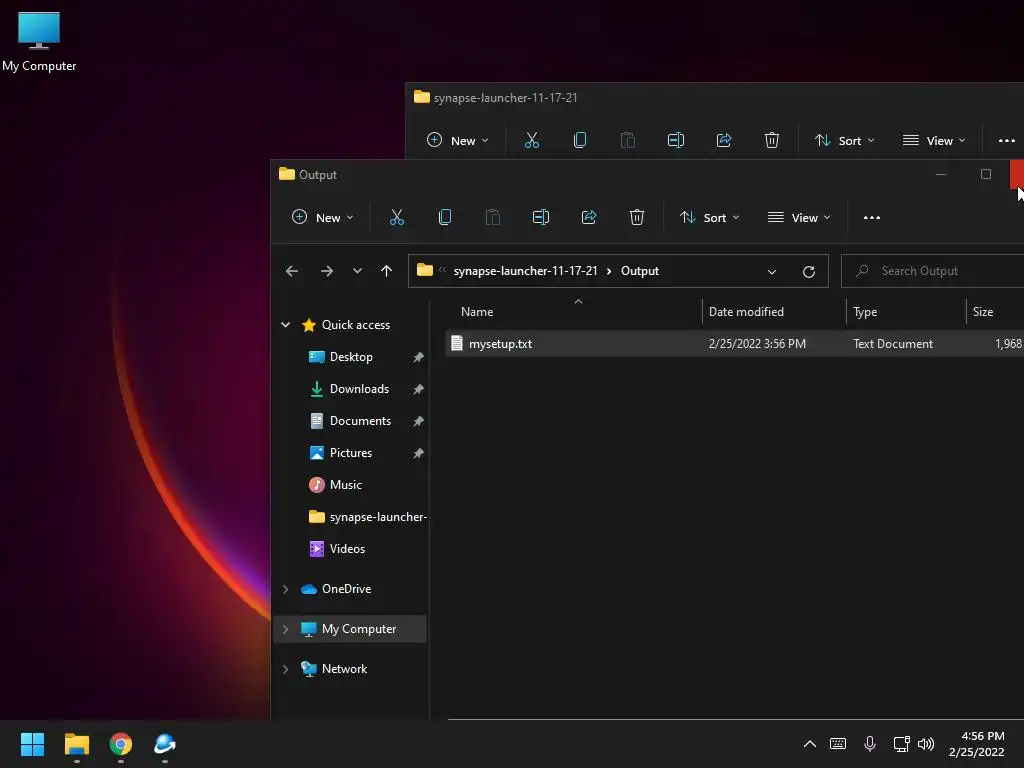The height and width of the screenshot is (768, 1024).
Task: Open touch keyboard from system tray
Action: pos(838,744)
